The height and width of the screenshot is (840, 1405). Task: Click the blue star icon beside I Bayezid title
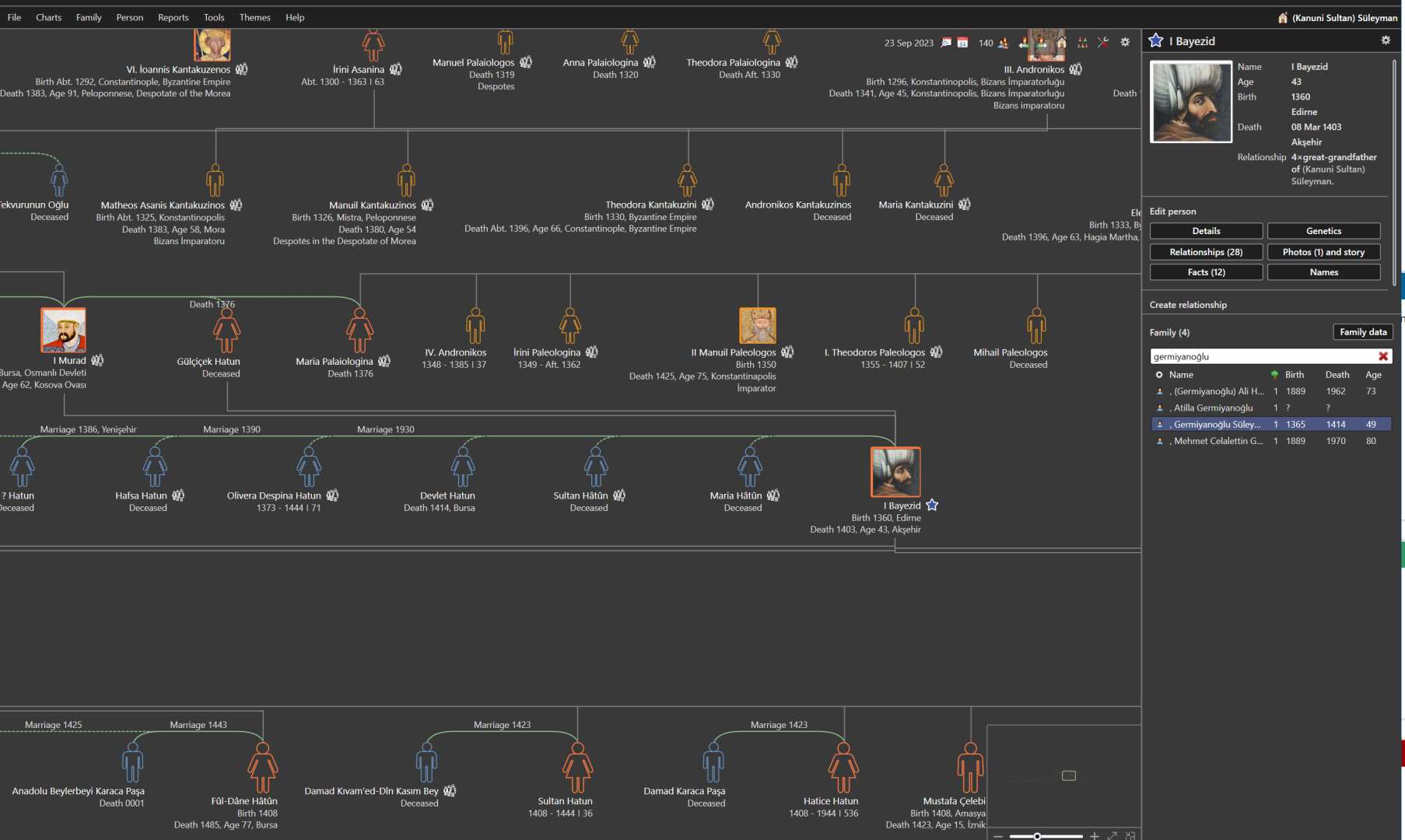(x=1156, y=40)
